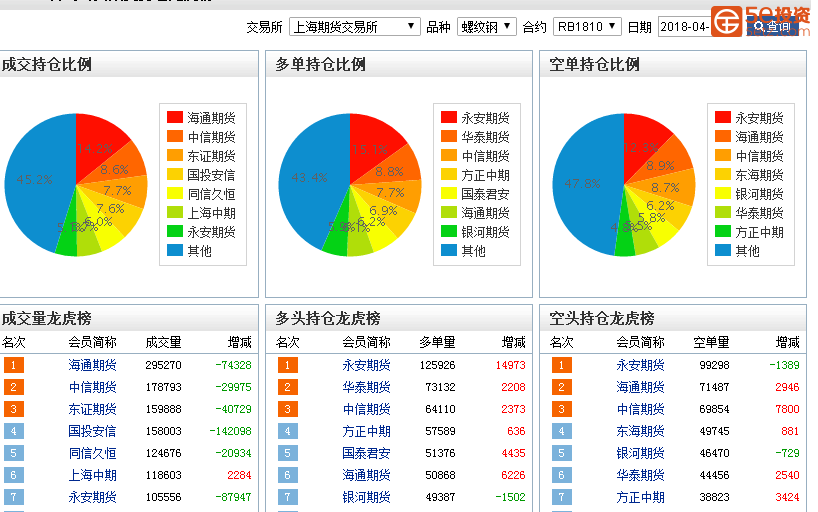Open 国投安信 member link
The width and height of the screenshot is (818, 512).
pos(92,431)
